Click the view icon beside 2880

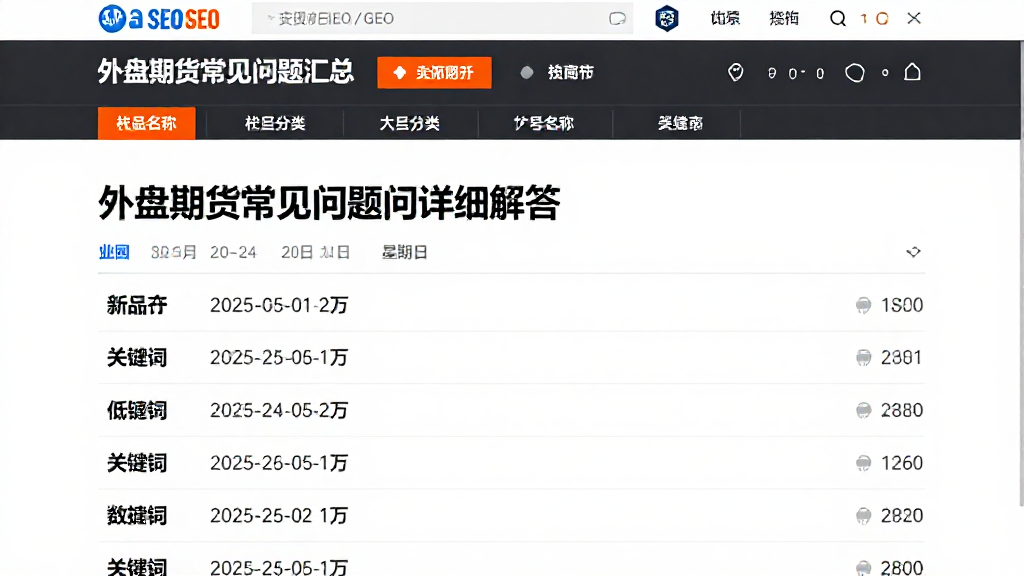[x=863, y=410]
